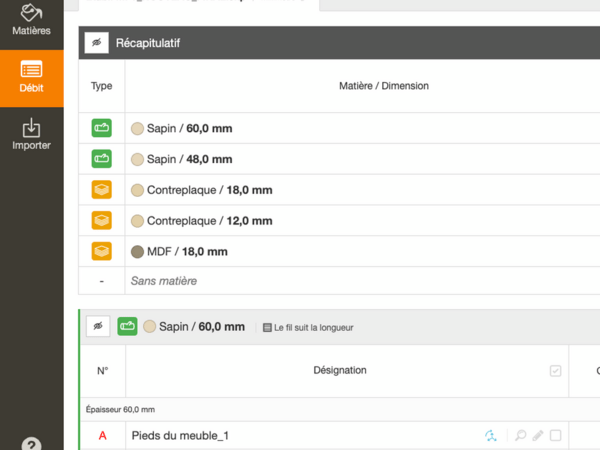
Task: Click the MDF material color swatch
Action: point(138,251)
